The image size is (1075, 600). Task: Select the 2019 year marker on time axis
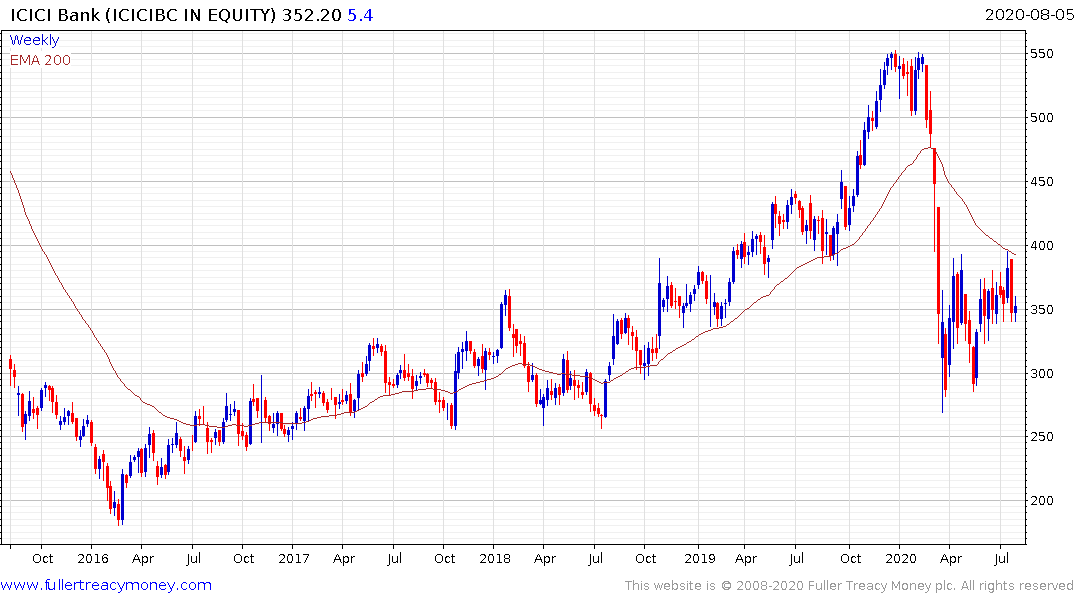coord(698,559)
